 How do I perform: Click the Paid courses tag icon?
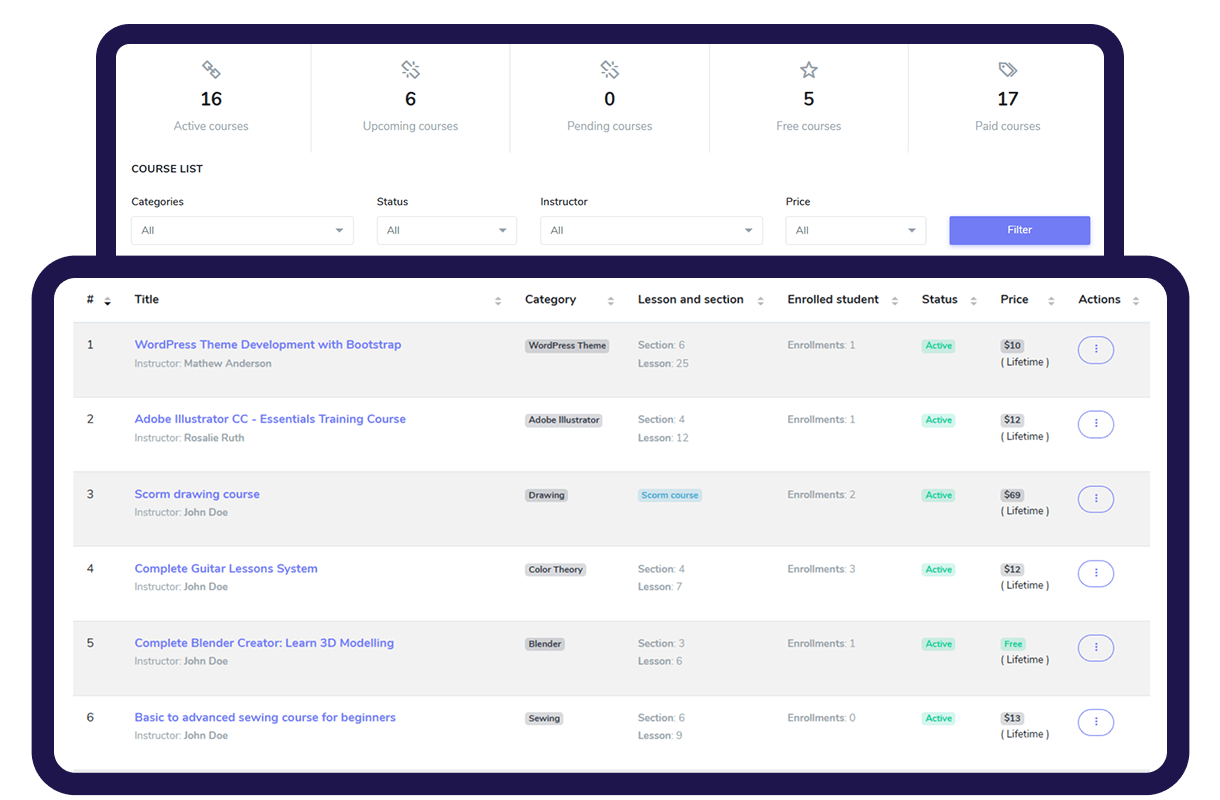click(x=1008, y=70)
